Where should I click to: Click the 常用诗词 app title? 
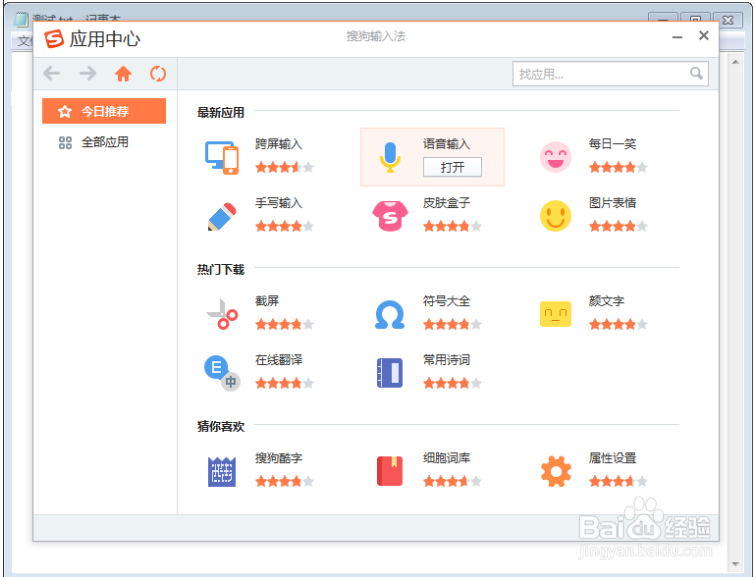446,360
